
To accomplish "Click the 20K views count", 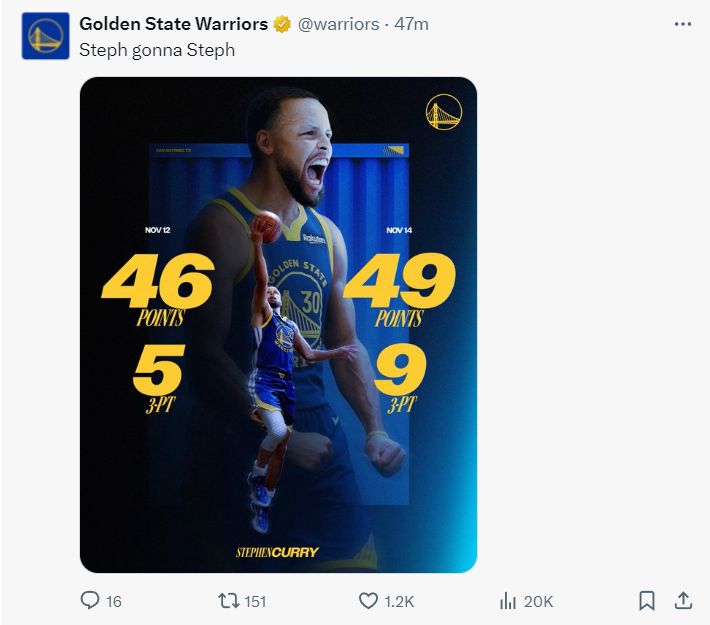I will (538, 601).
